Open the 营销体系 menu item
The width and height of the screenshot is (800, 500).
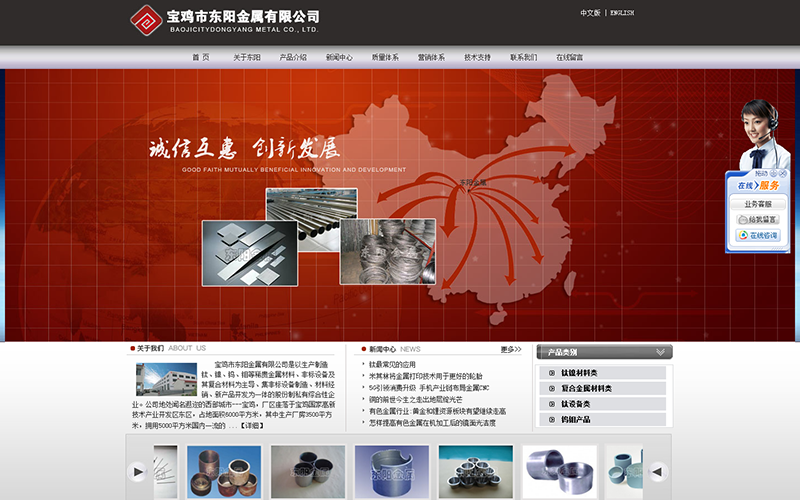(432, 57)
